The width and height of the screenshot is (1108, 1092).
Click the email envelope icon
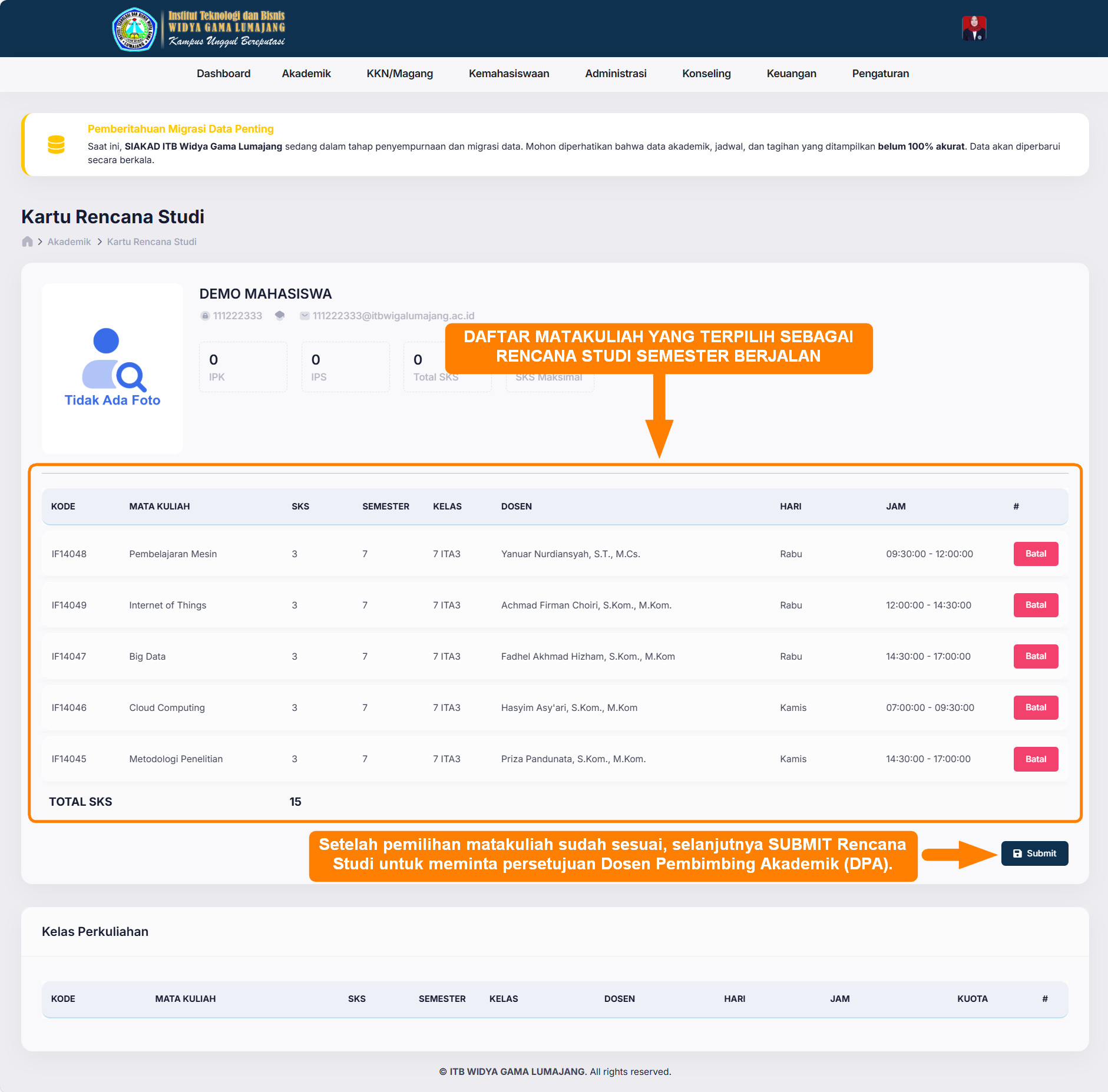[305, 316]
